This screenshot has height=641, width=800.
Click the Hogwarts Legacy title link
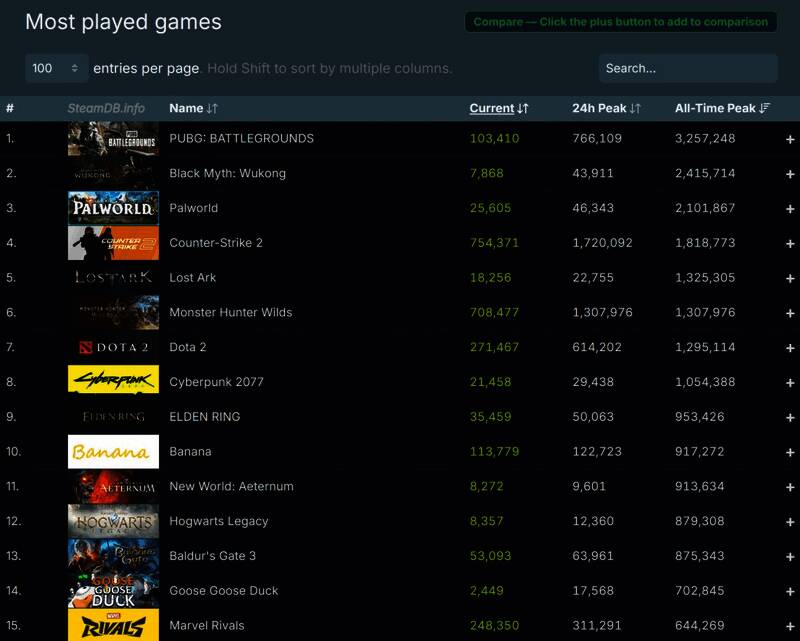tap(218, 521)
